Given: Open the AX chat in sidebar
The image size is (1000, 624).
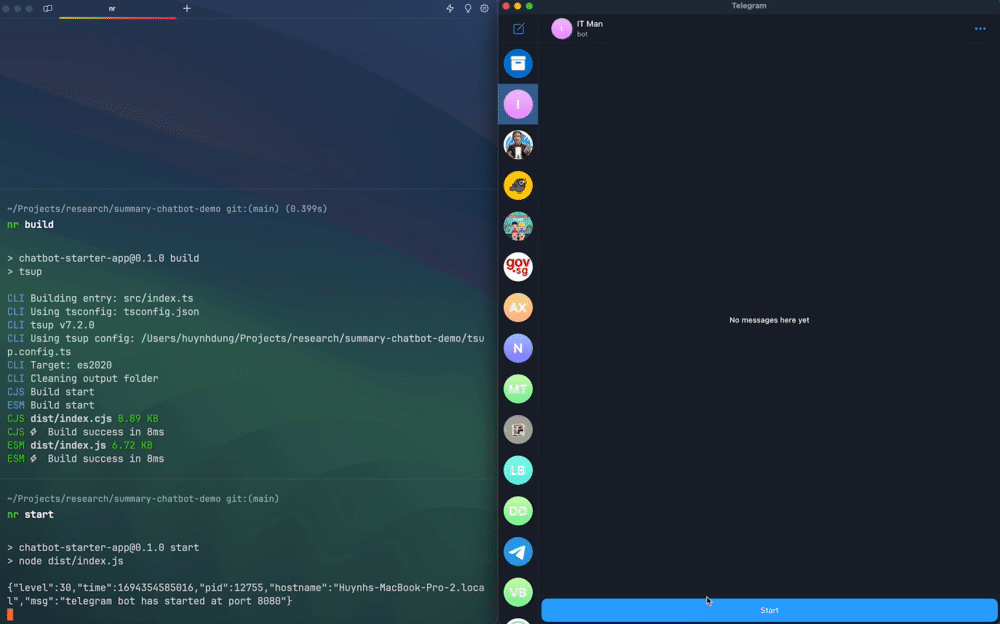Looking at the screenshot, I should click(x=518, y=308).
